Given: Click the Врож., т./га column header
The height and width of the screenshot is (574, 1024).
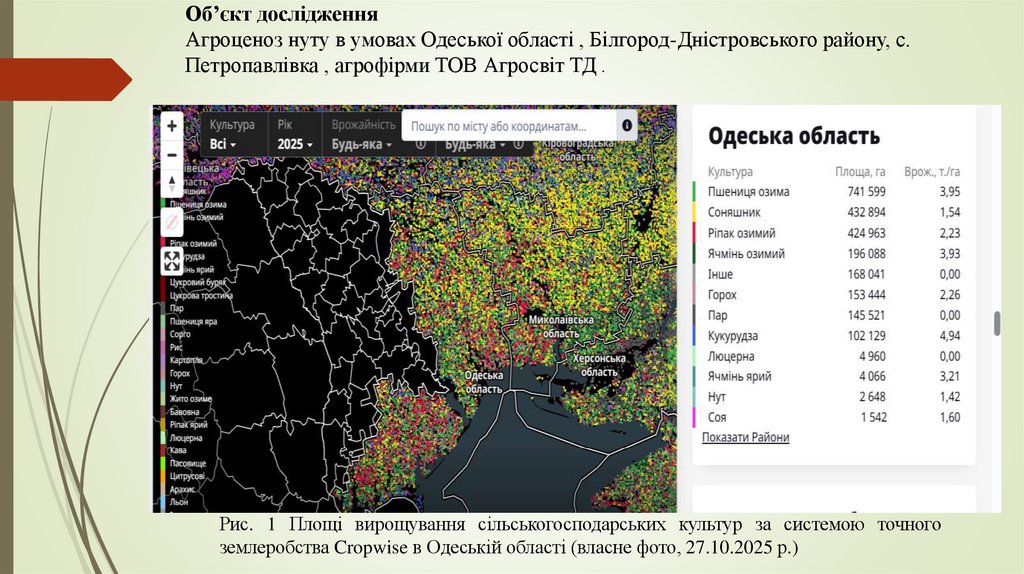Looking at the screenshot, I should point(932,172).
